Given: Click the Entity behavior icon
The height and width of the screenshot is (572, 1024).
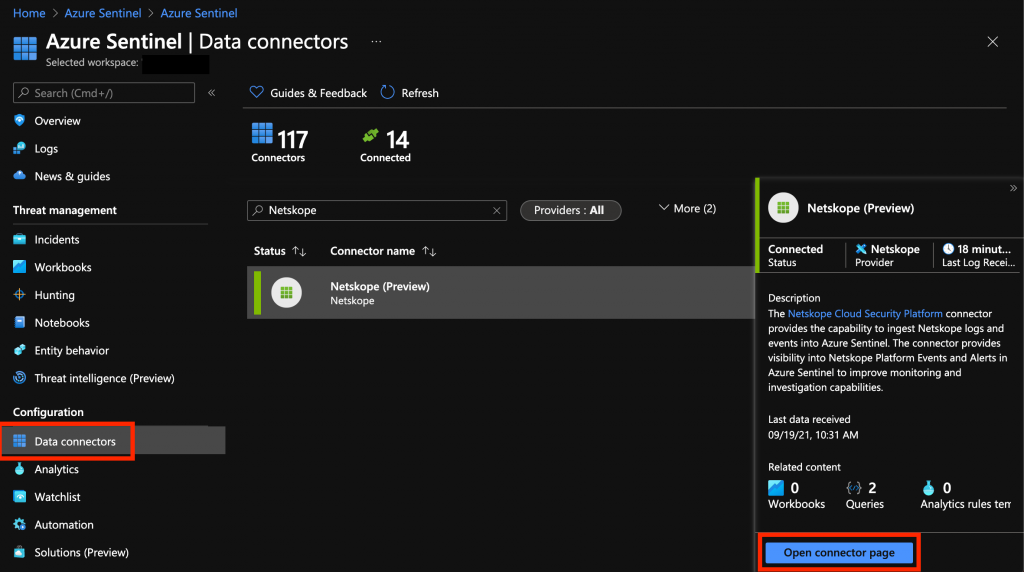Looking at the screenshot, I should point(20,350).
